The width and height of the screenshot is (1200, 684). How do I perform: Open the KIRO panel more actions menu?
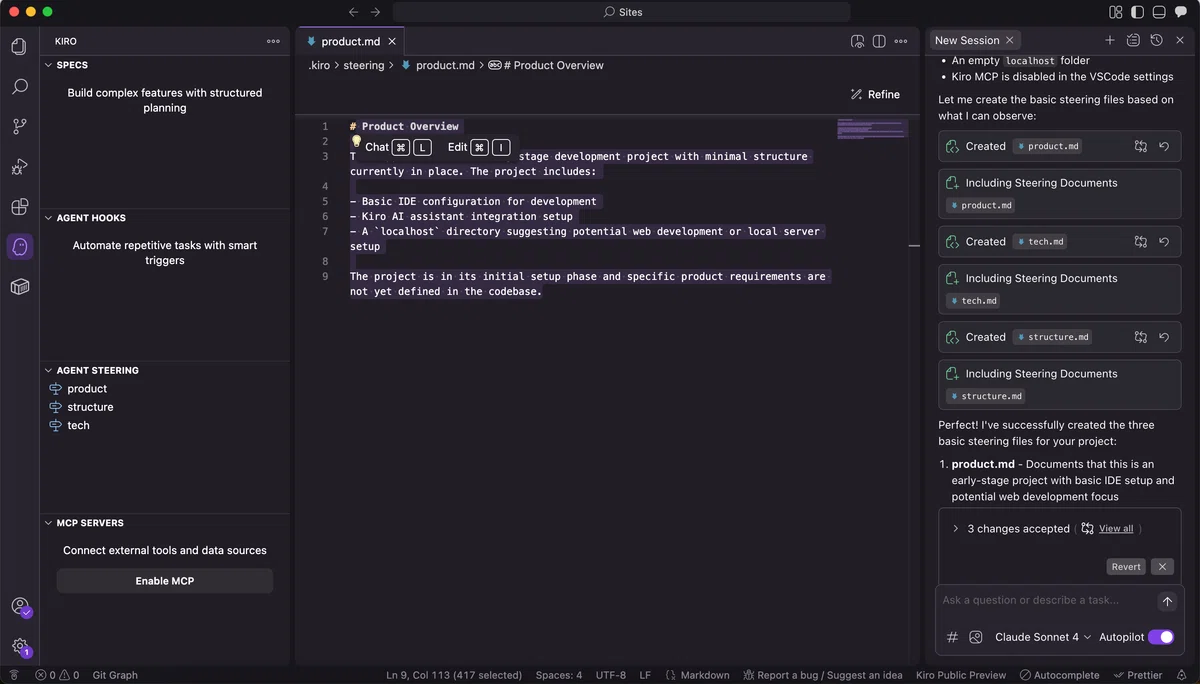coord(273,41)
